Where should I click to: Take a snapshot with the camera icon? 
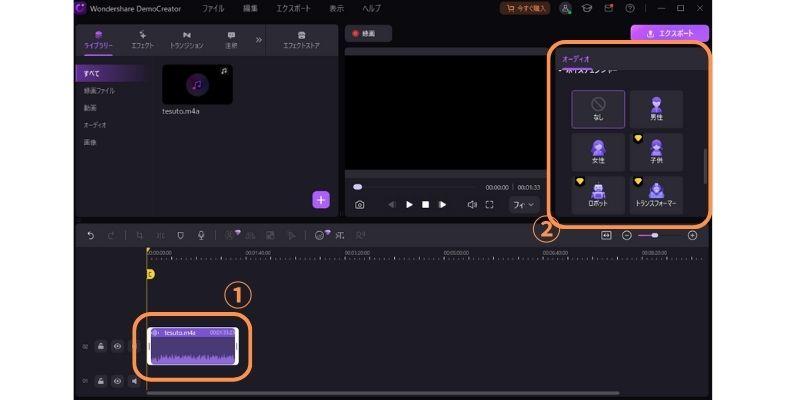tap(359, 204)
